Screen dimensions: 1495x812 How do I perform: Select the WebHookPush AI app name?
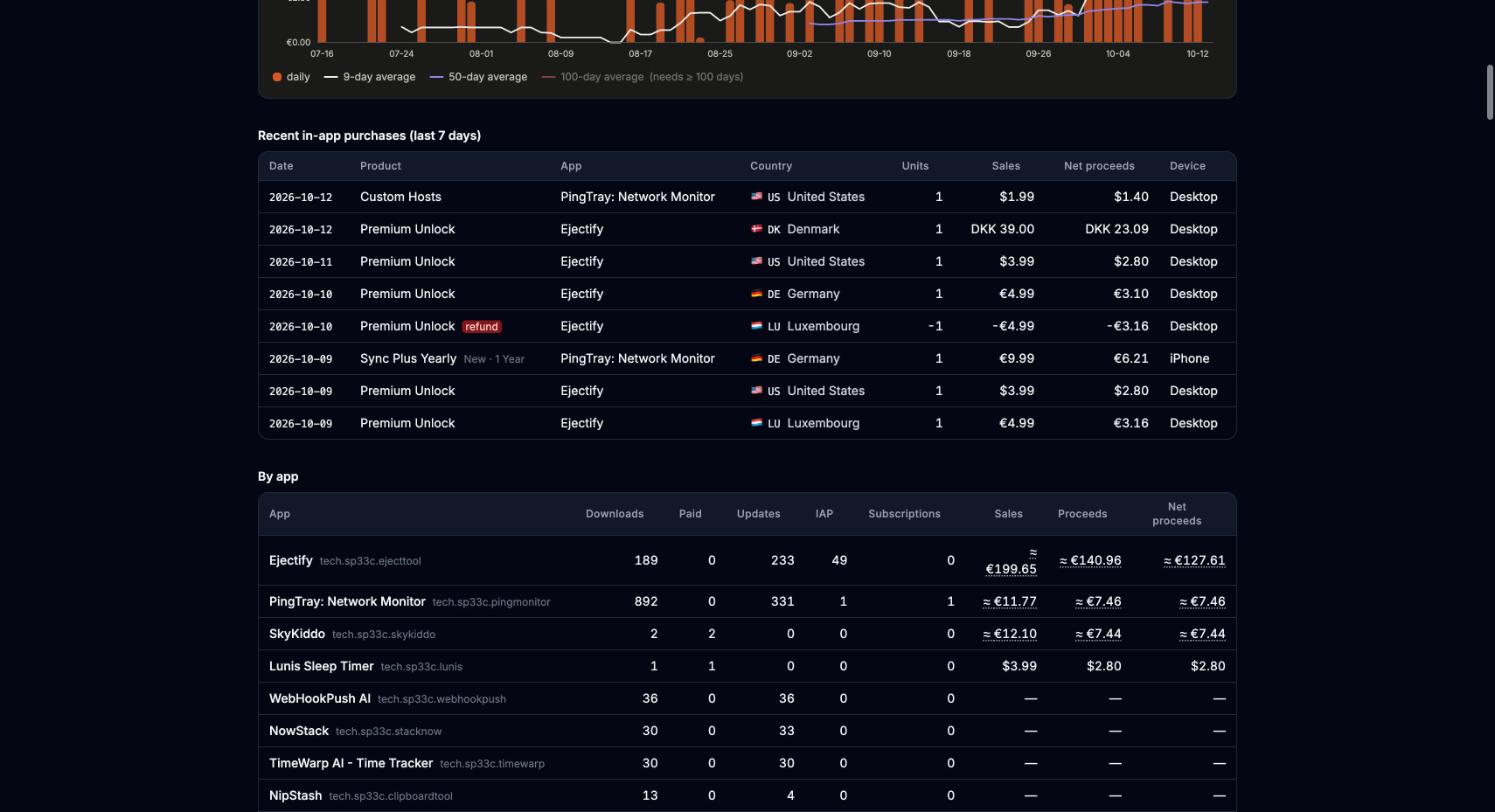(320, 698)
